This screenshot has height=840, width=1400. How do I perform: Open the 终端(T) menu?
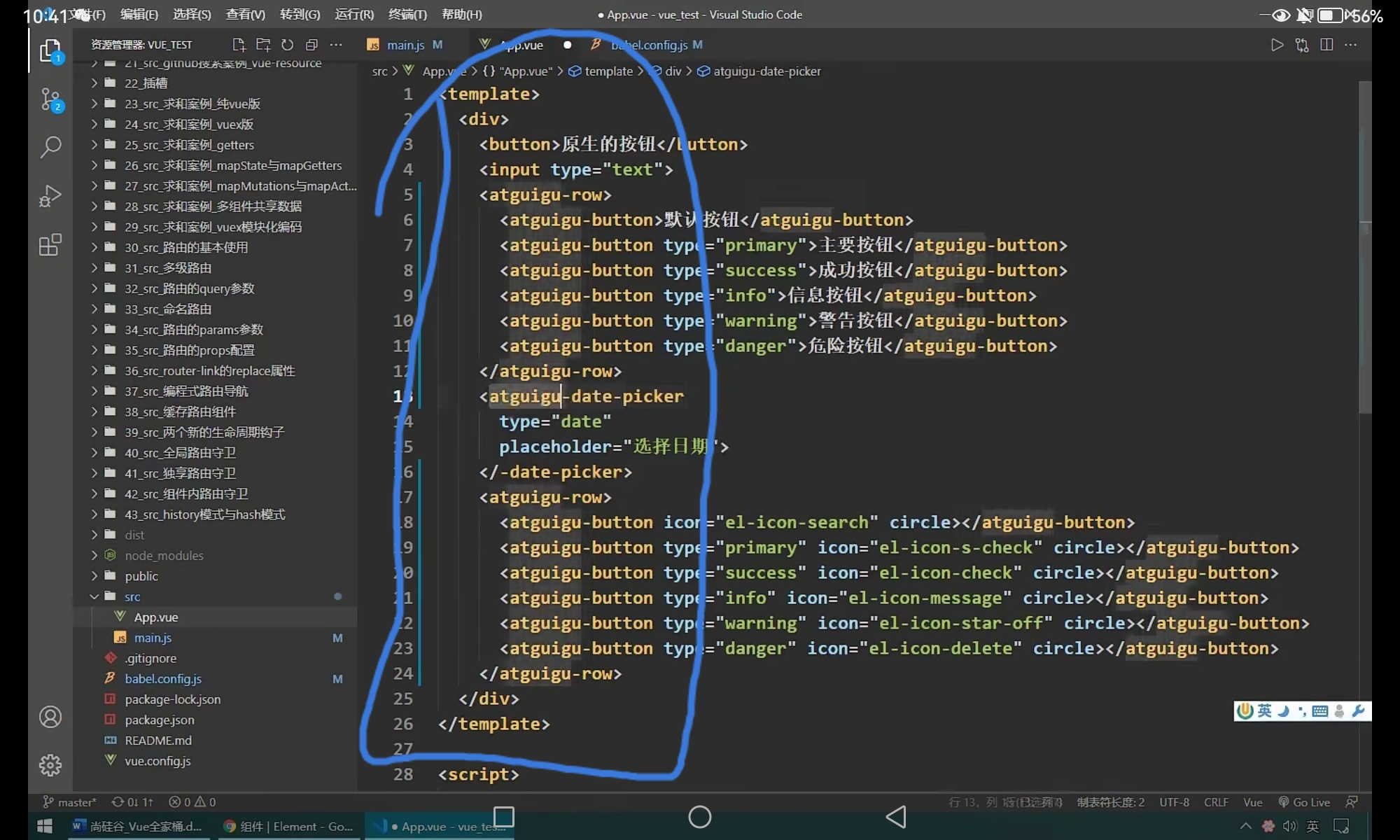point(407,14)
